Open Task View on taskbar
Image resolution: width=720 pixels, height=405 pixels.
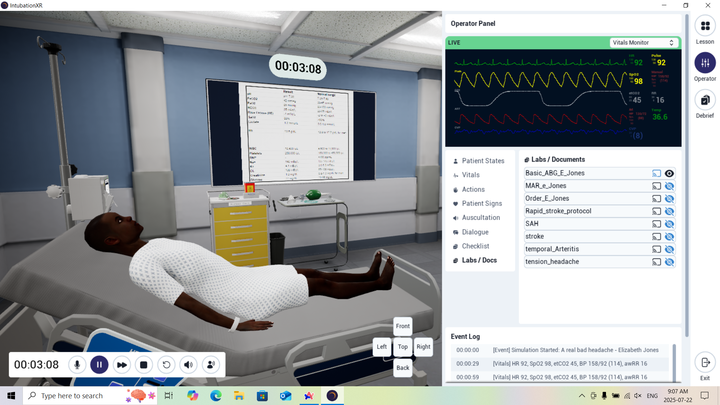click(x=169, y=396)
